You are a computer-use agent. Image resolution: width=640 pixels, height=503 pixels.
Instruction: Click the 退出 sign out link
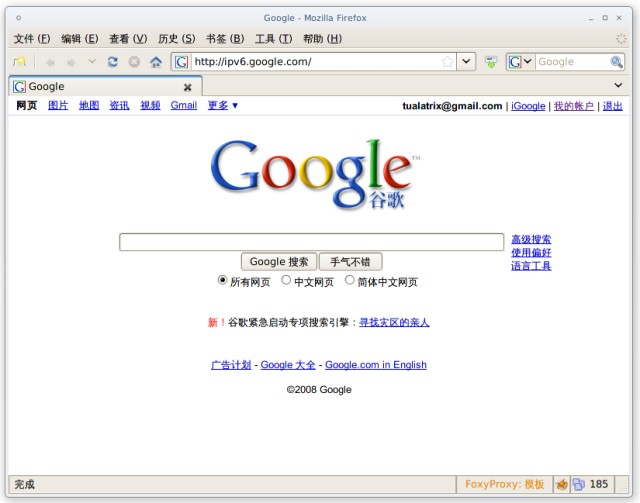coord(613,106)
